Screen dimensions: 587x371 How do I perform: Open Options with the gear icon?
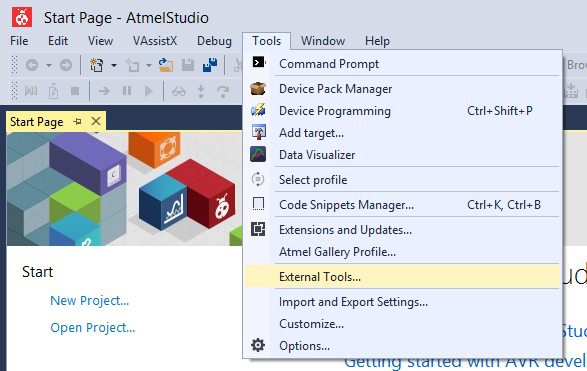pyautogui.click(x=258, y=345)
